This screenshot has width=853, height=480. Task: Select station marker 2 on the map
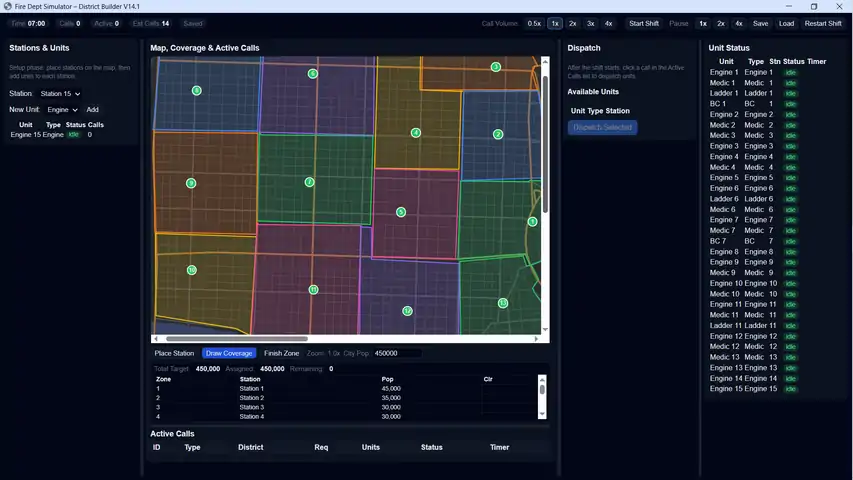point(498,134)
